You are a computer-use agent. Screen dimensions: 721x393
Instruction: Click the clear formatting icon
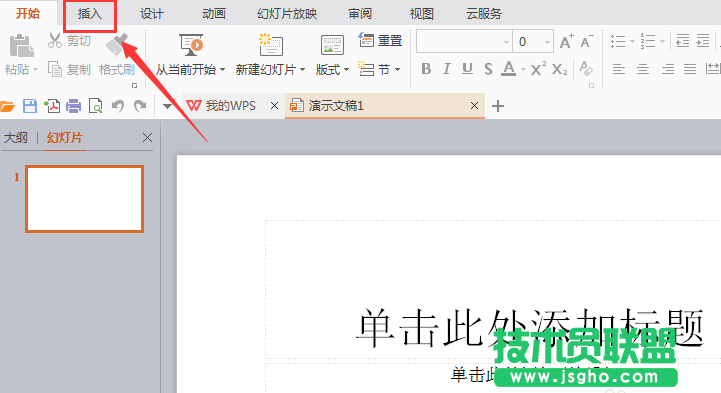pyautogui.click(x=585, y=68)
